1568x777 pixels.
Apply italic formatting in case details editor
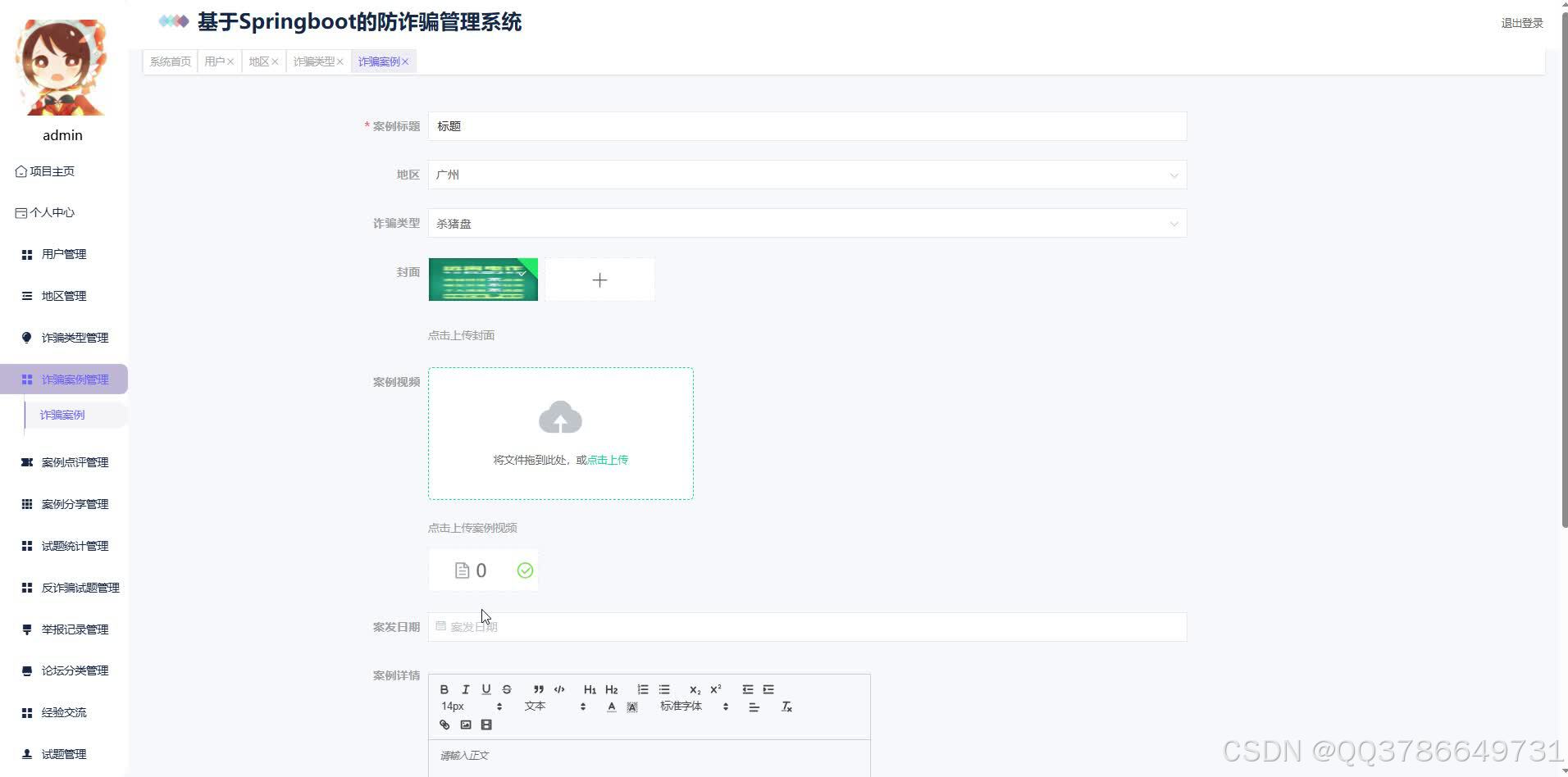point(465,689)
